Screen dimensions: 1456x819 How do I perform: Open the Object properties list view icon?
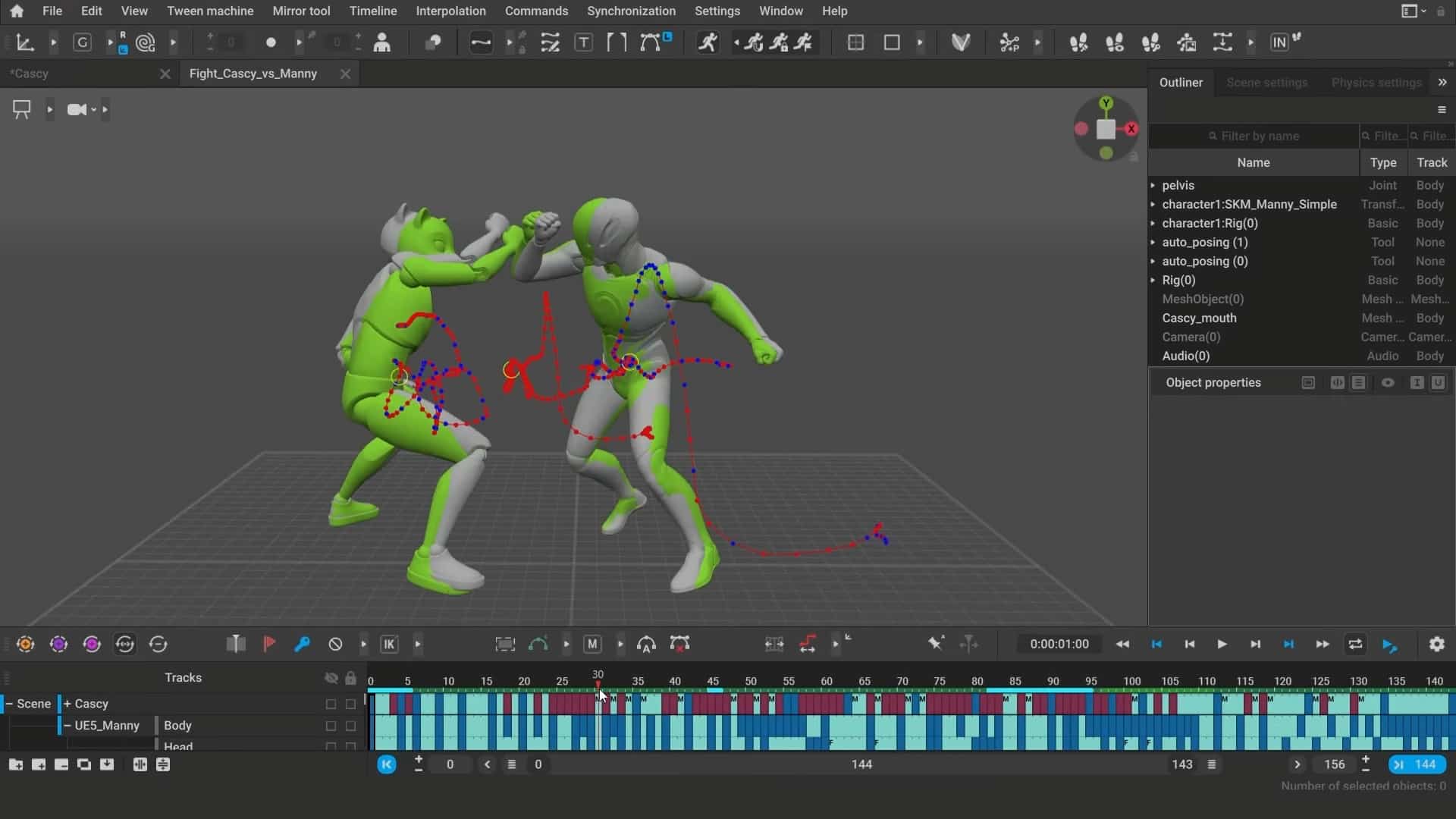(1359, 383)
